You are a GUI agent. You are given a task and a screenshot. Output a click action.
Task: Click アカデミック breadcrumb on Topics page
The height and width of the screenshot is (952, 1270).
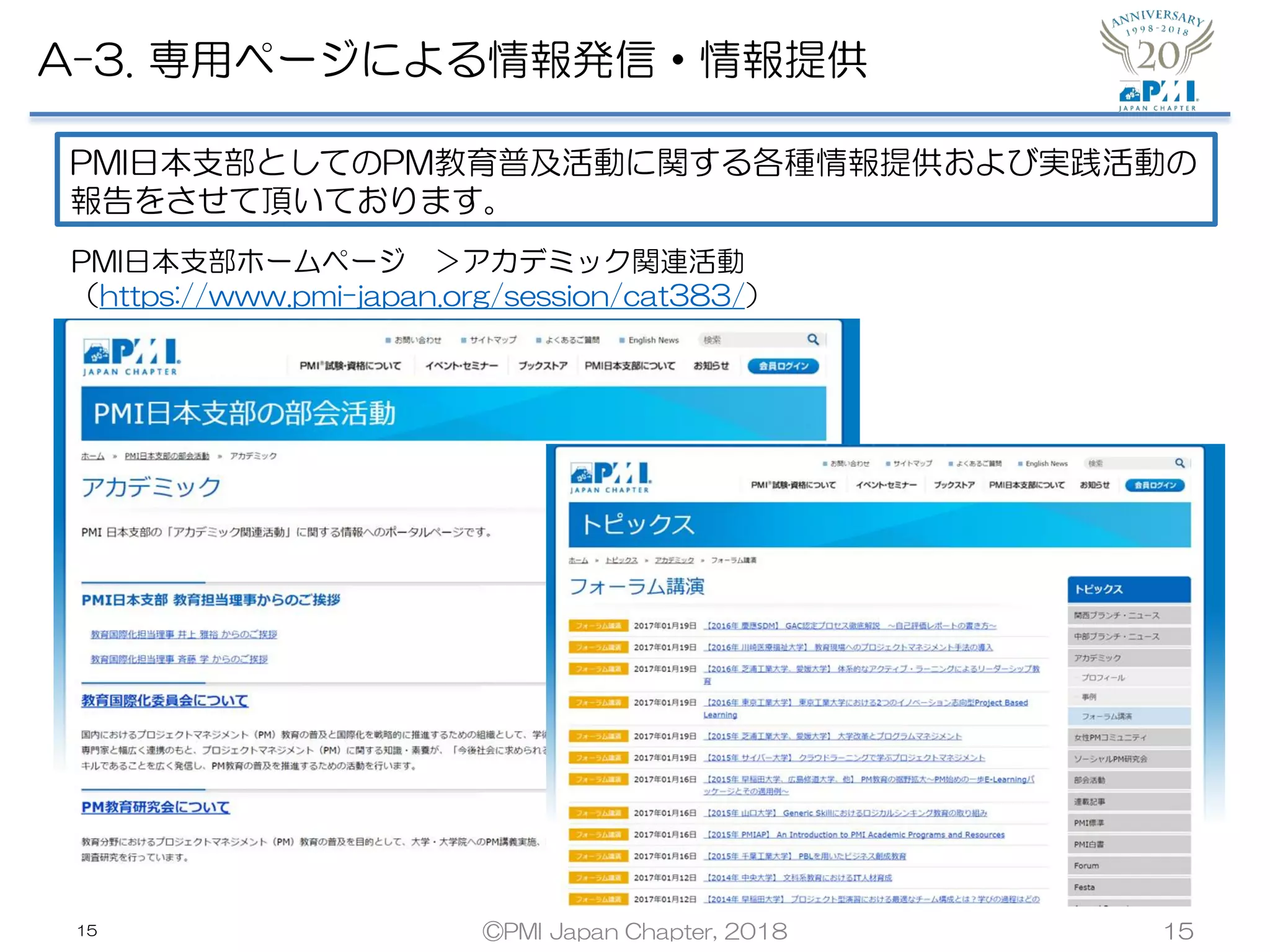coord(674,560)
